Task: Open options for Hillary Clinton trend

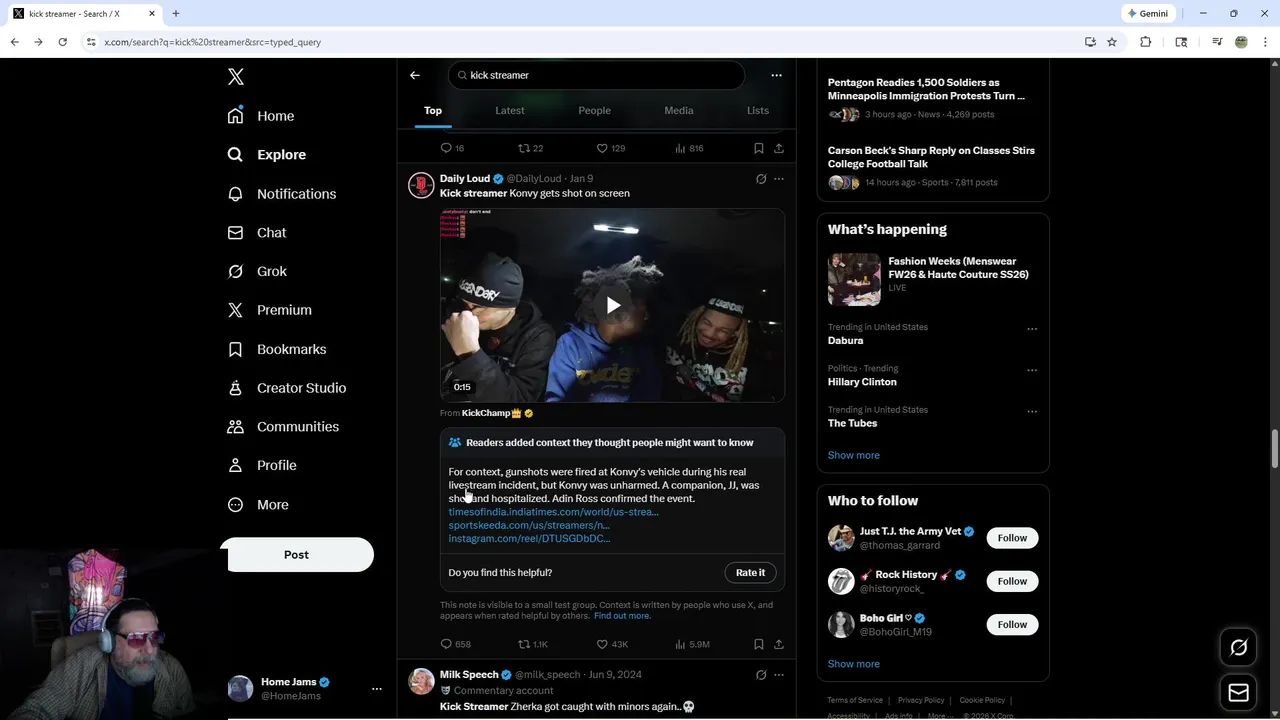Action: (1032, 370)
